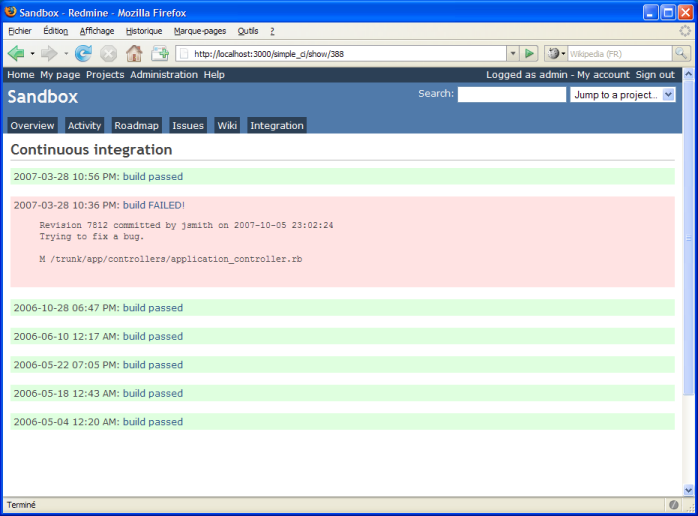Open the Historique menu
The width and height of the screenshot is (698, 516).
pos(144,31)
